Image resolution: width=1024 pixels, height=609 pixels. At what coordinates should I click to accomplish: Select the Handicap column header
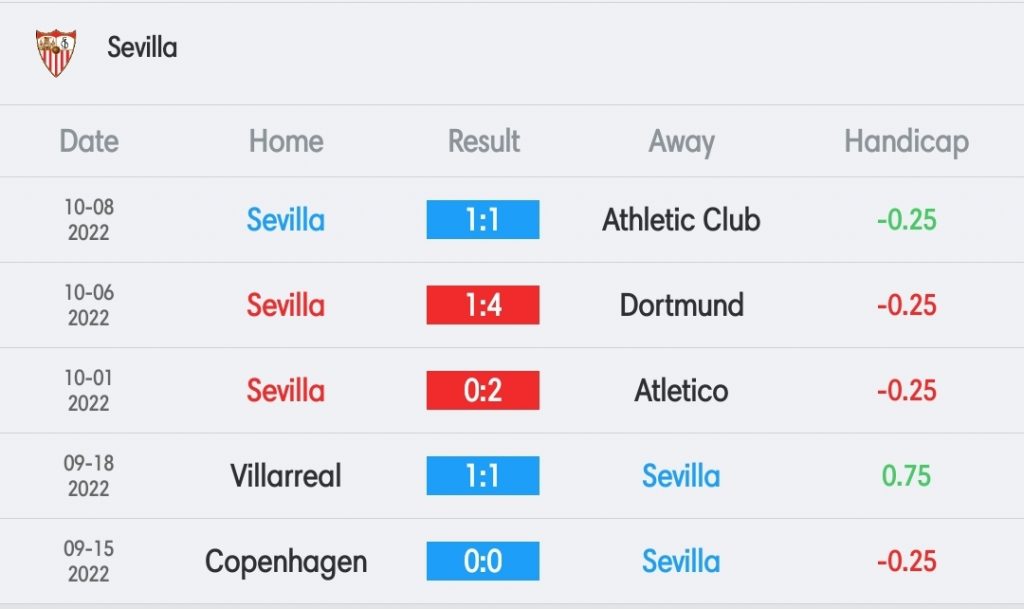pos(906,142)
